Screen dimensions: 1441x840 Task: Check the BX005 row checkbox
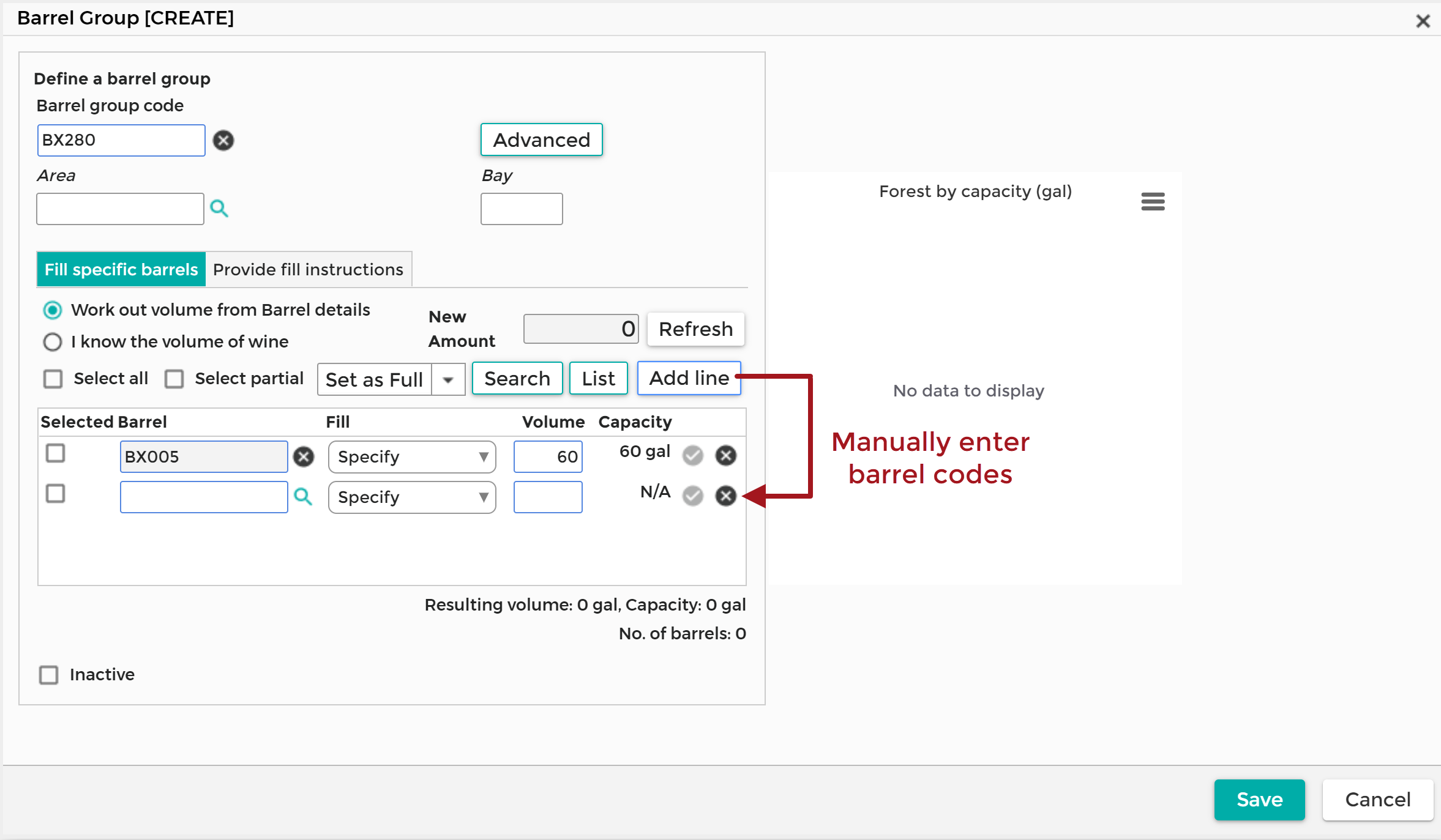click(x=56, y=453)
